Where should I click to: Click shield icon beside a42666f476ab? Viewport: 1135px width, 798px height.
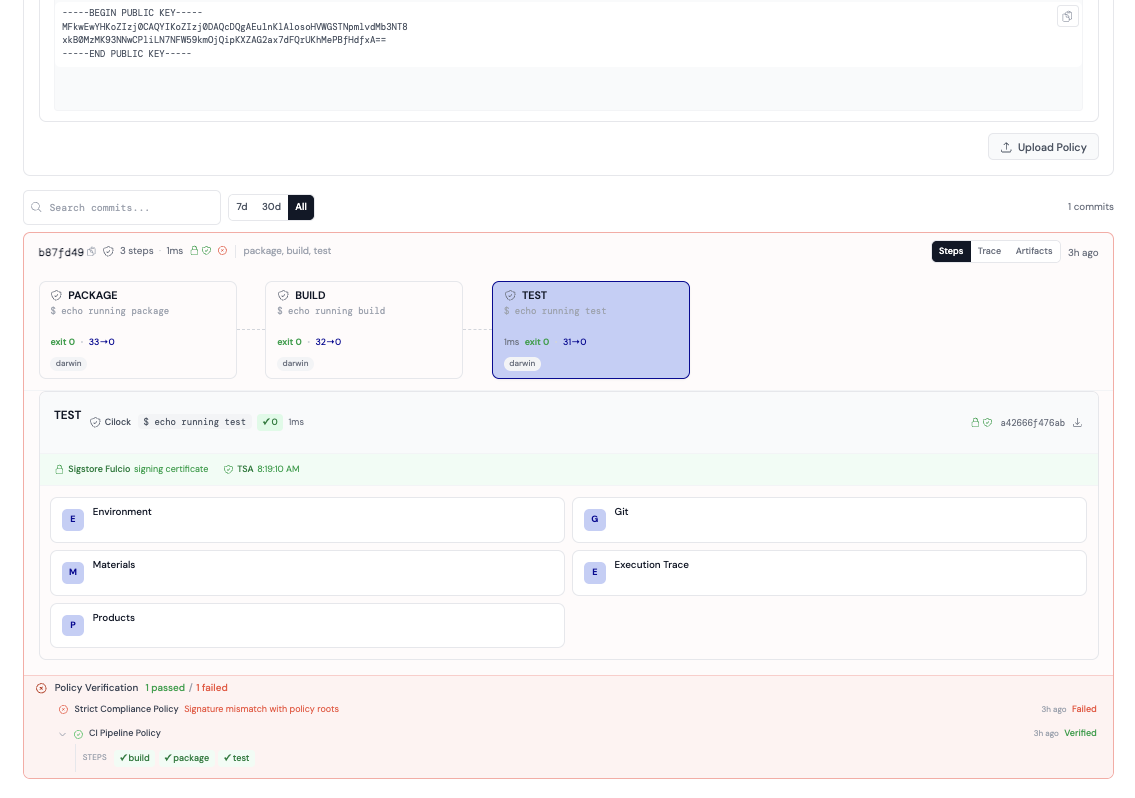tap(987, 422)
